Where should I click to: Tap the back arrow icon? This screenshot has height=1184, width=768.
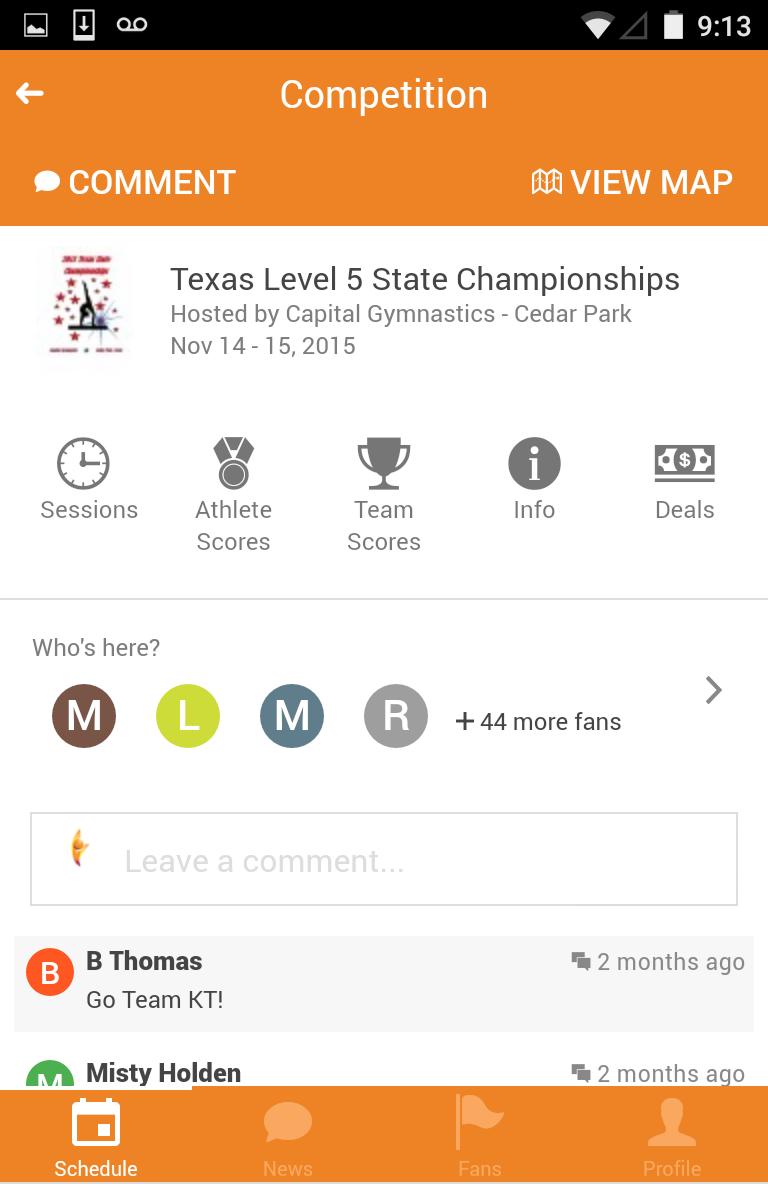point(30,94)
